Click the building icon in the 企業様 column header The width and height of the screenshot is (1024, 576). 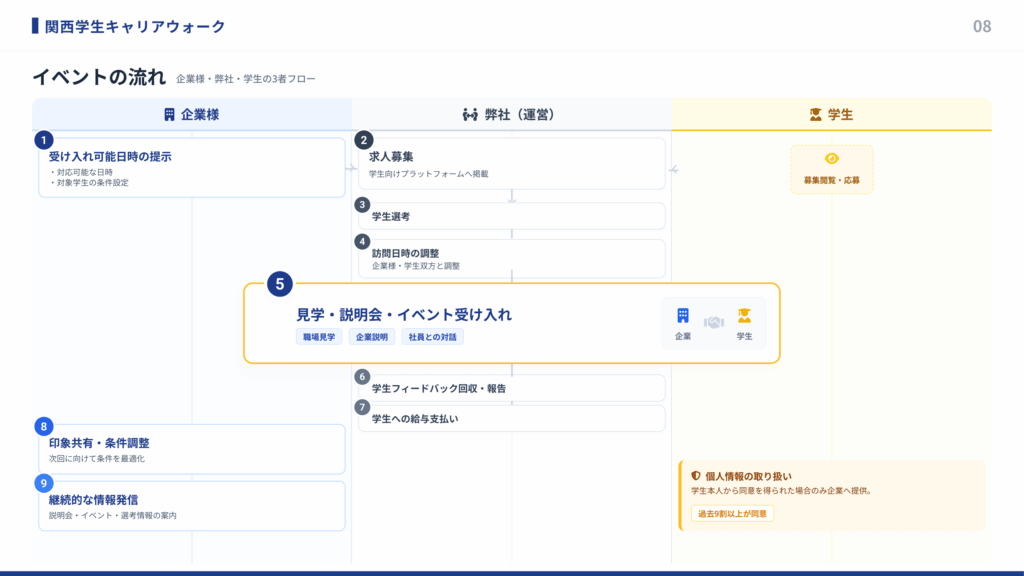(x=169, y=114)
